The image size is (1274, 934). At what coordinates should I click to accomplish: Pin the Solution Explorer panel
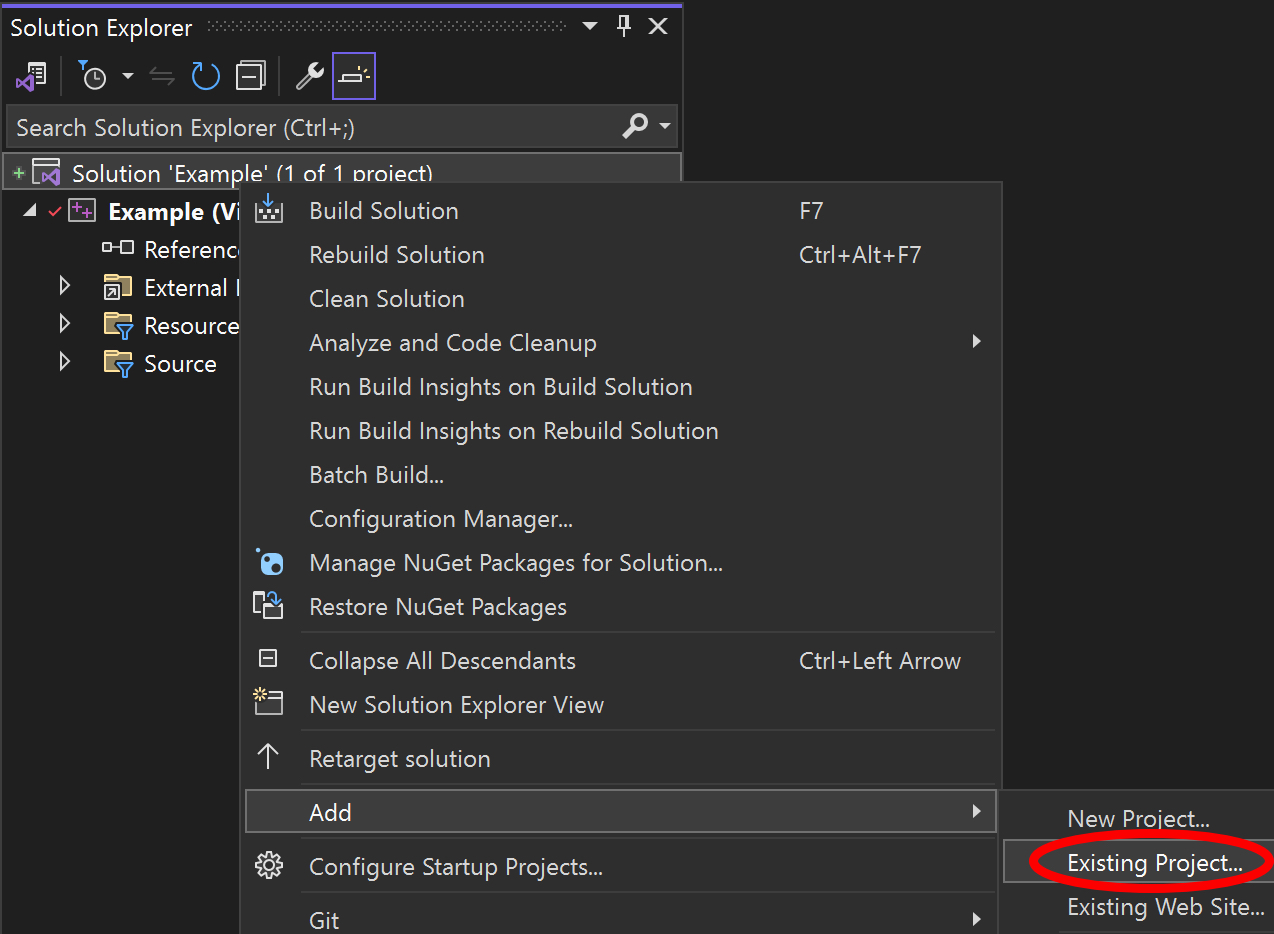pyautogui.click(x=624, y=27)
